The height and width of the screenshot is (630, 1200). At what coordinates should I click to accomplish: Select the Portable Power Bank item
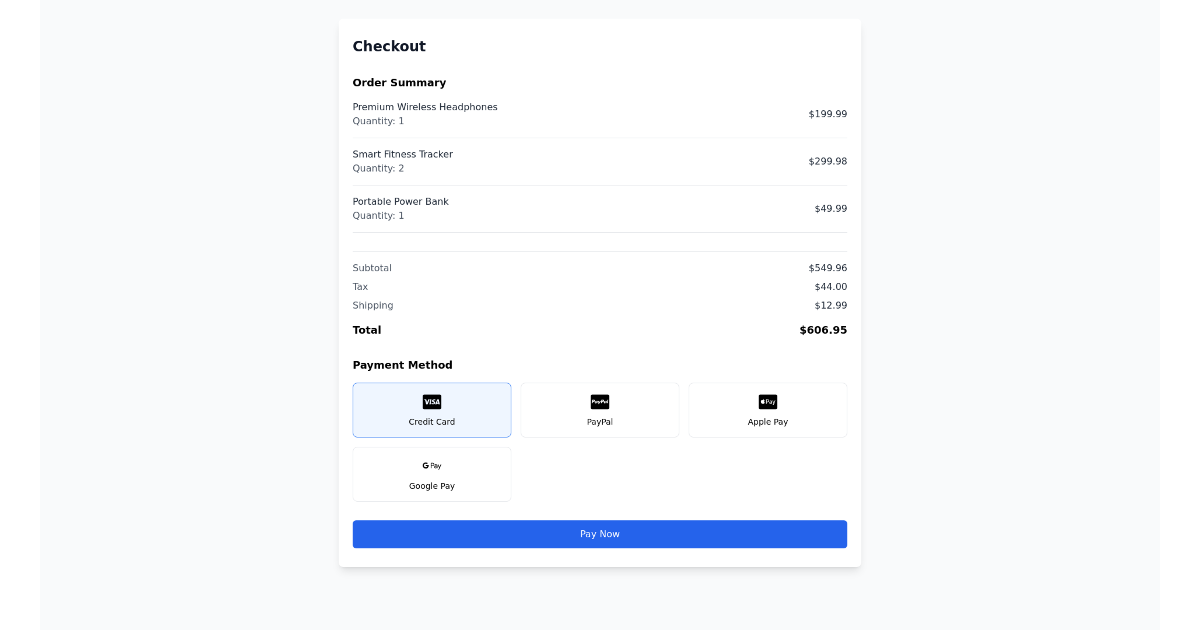[400, 201]
